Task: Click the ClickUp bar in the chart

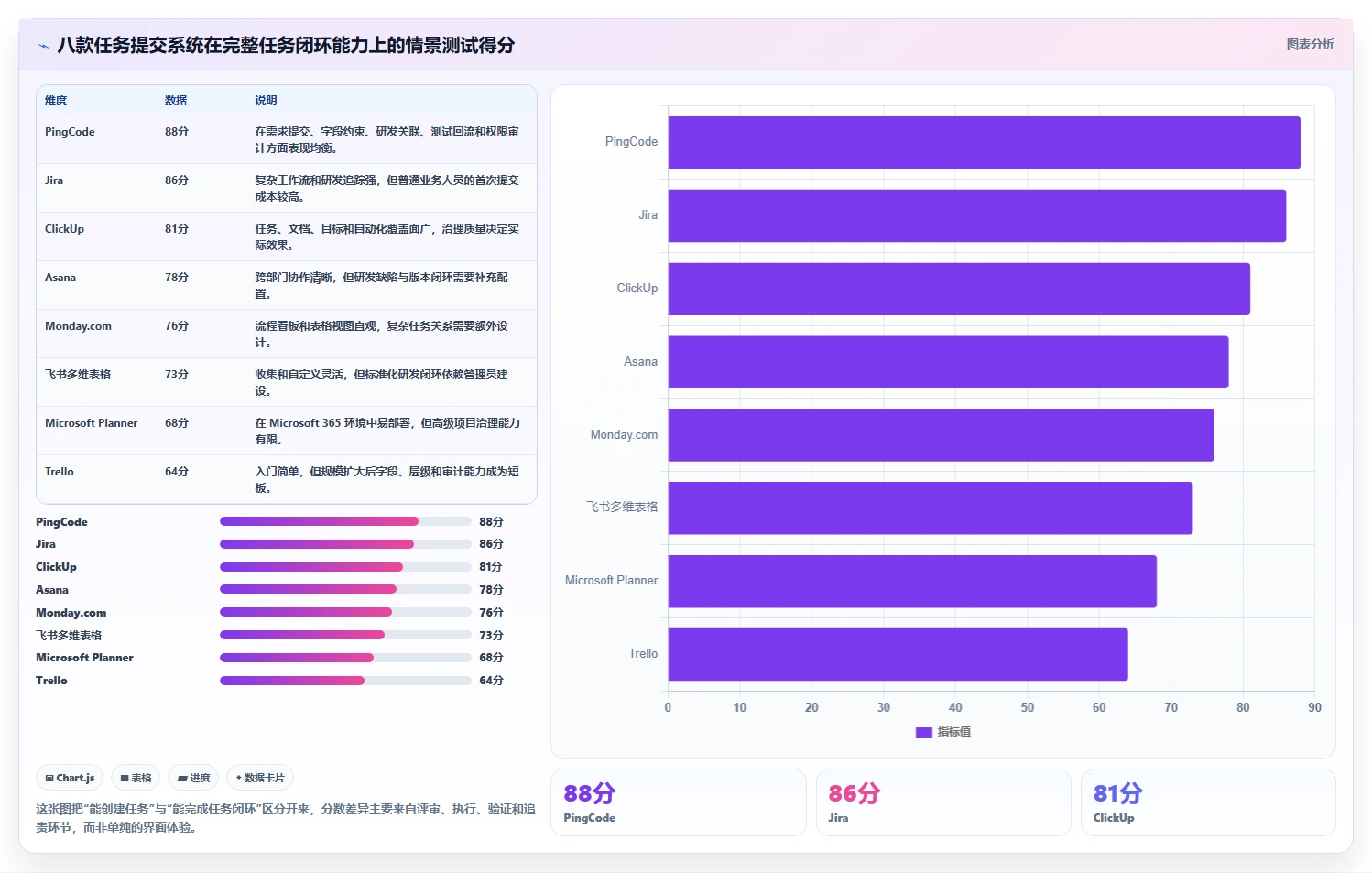Action: [959, 289]
